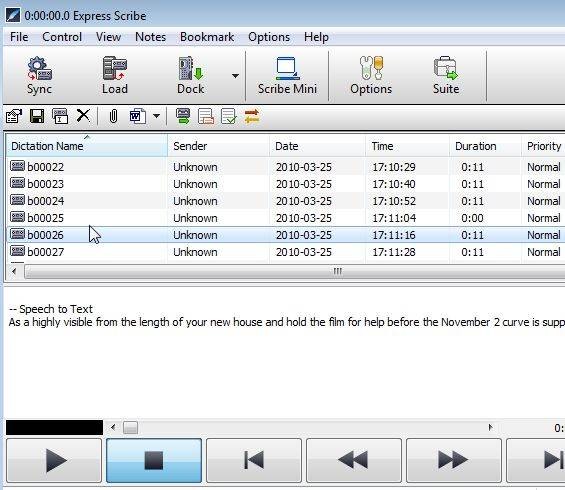Click the cassette icon beside b00022
This screenshot has height=490, width=565.
point(17,166)
